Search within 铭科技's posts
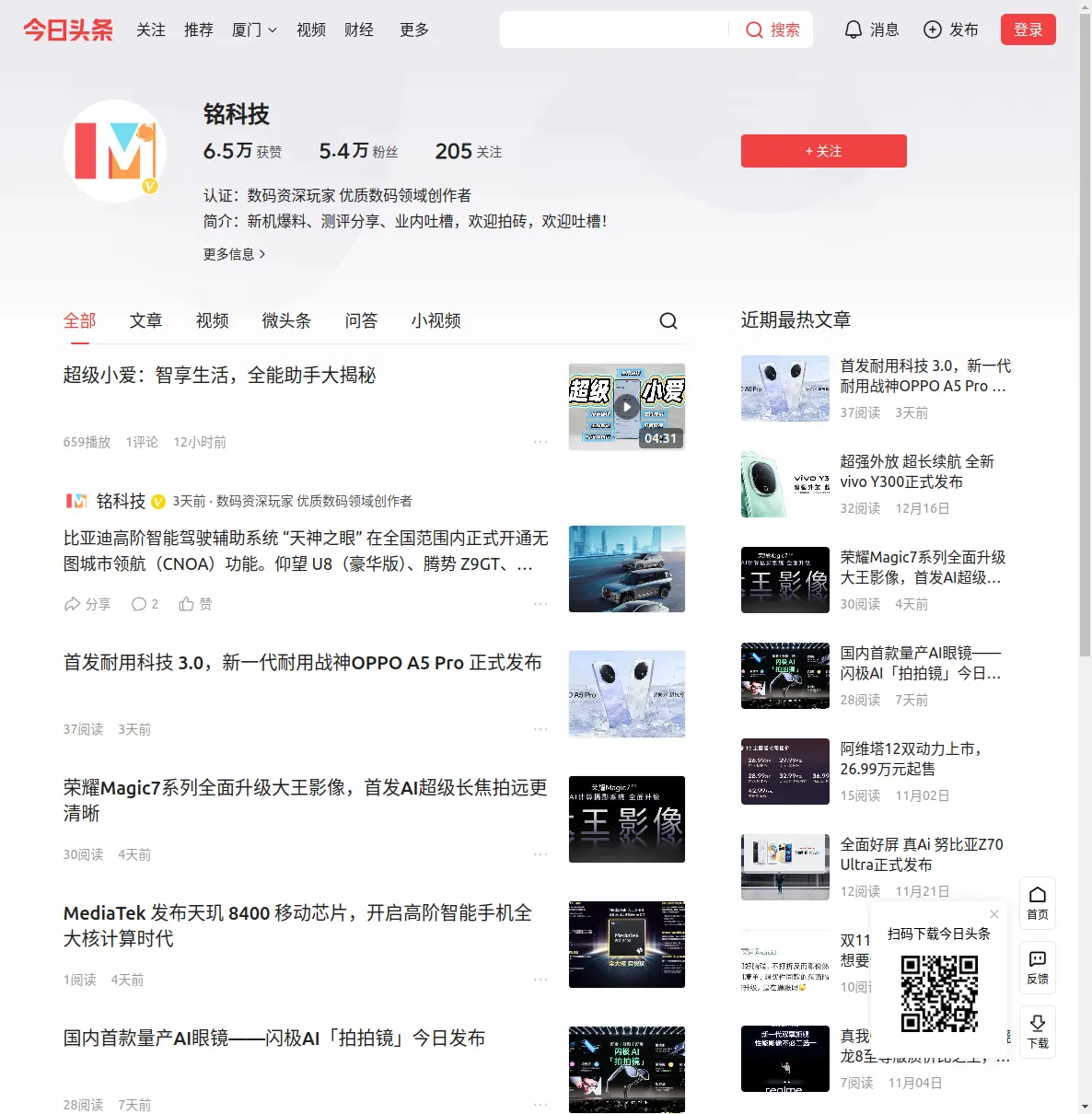 (x=668, y=320)
